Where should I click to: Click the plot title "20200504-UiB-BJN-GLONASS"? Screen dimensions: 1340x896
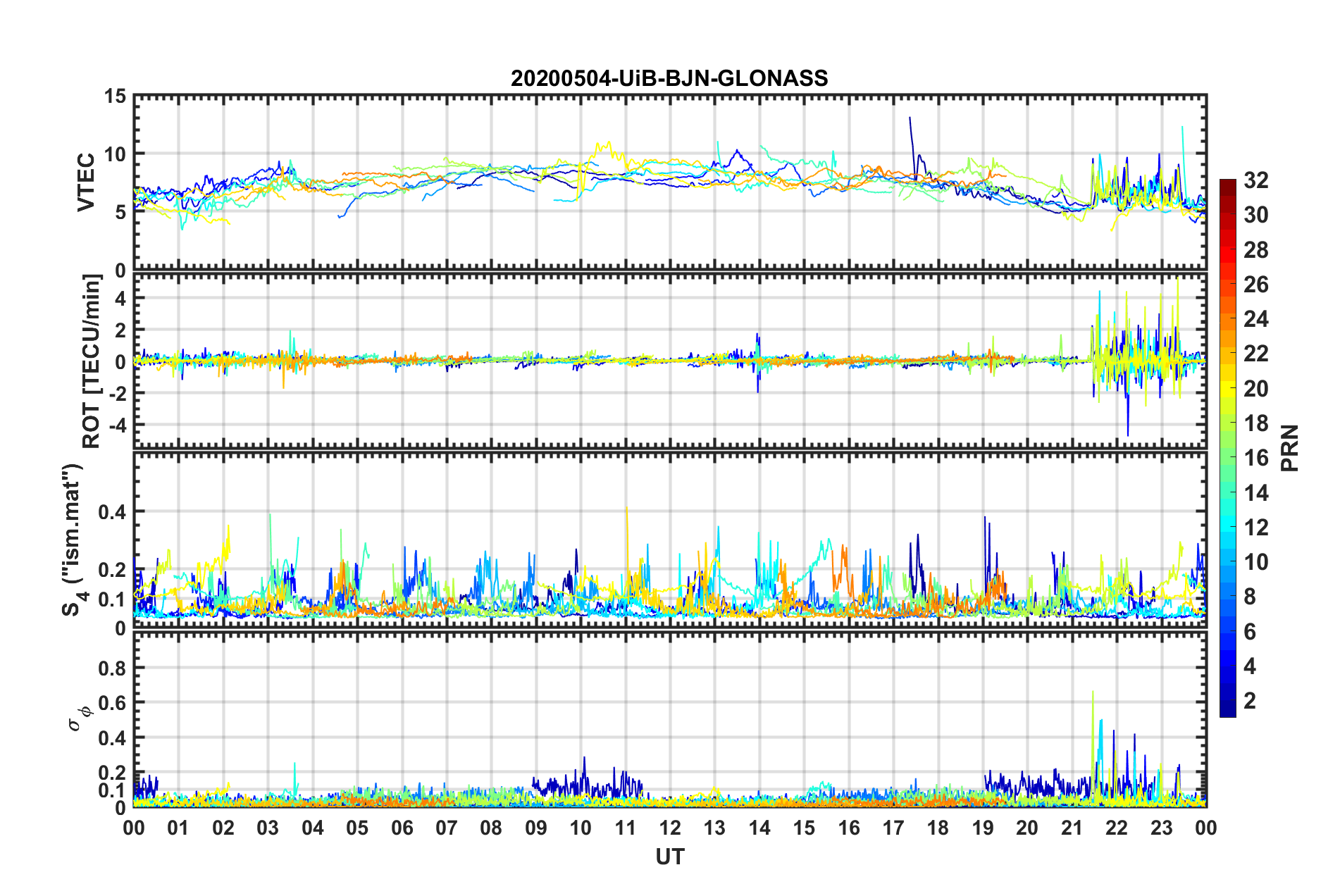click(669, 78)
